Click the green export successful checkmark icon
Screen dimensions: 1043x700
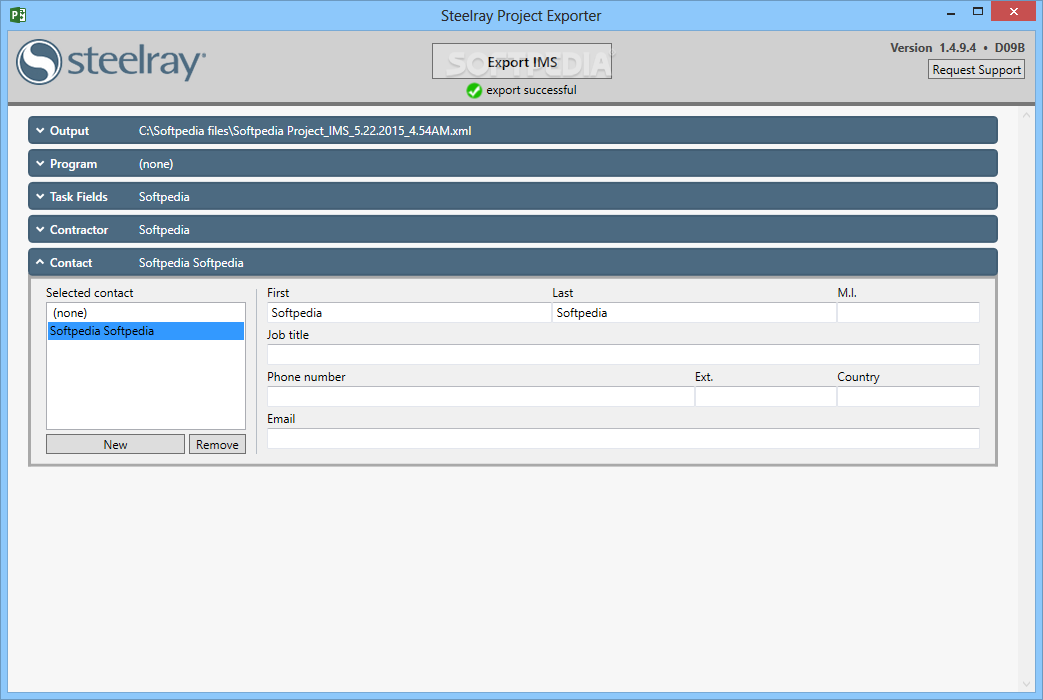pyautogui.click(x=474, y=90)
